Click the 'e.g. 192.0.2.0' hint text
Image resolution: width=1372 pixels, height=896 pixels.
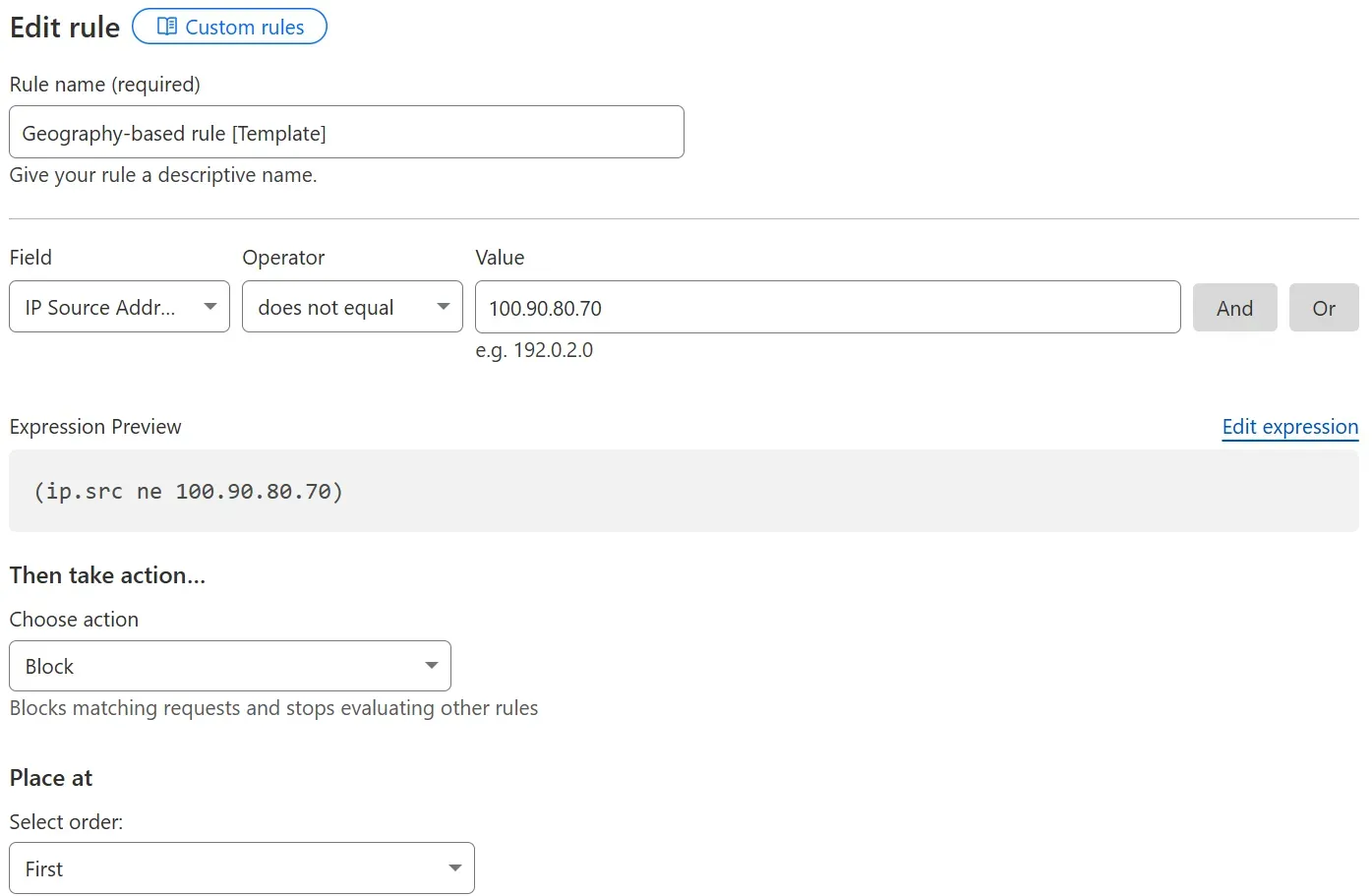[x=534, y=350]
